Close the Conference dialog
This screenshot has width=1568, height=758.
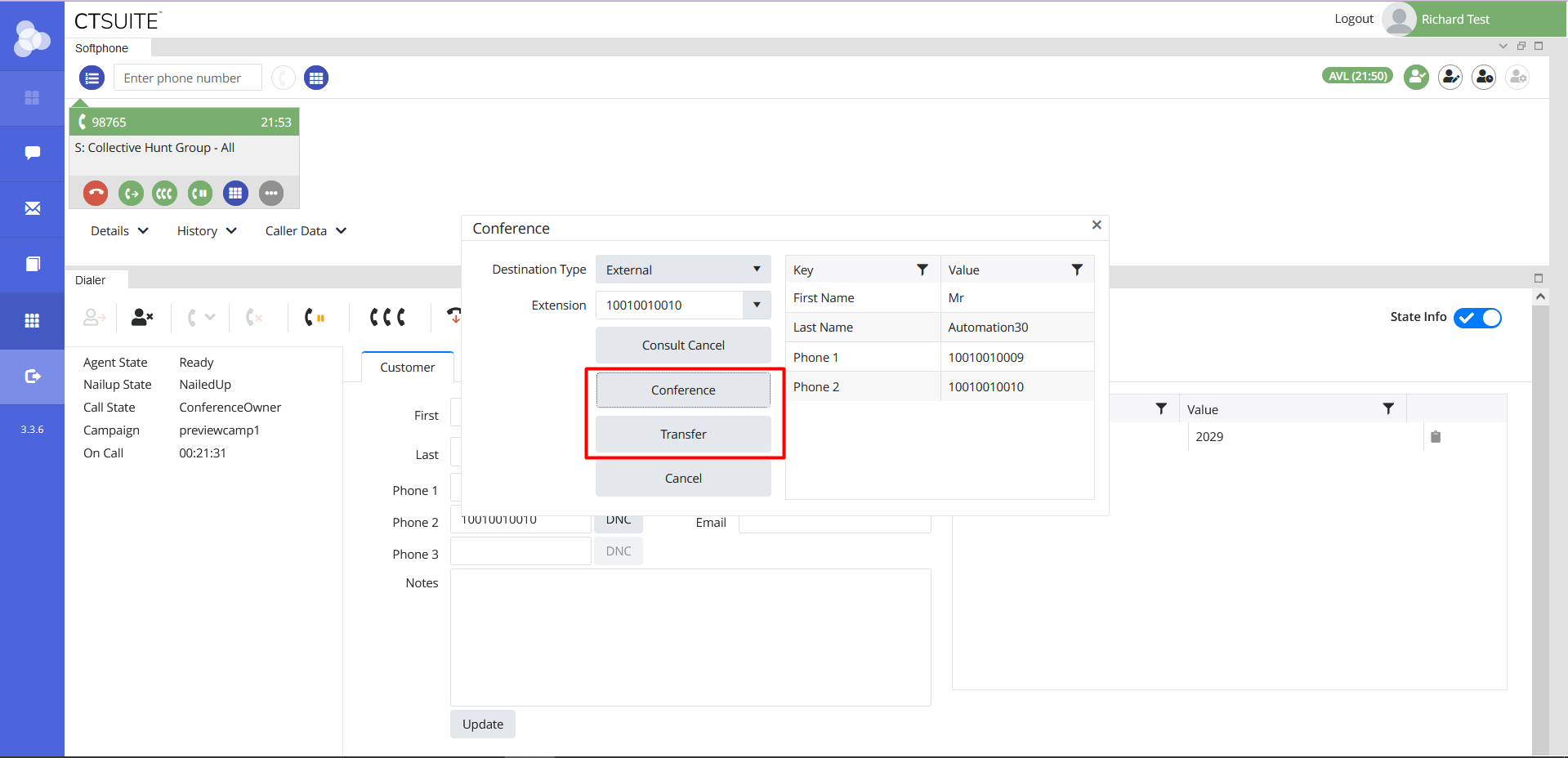click(x=1097, y=225)
